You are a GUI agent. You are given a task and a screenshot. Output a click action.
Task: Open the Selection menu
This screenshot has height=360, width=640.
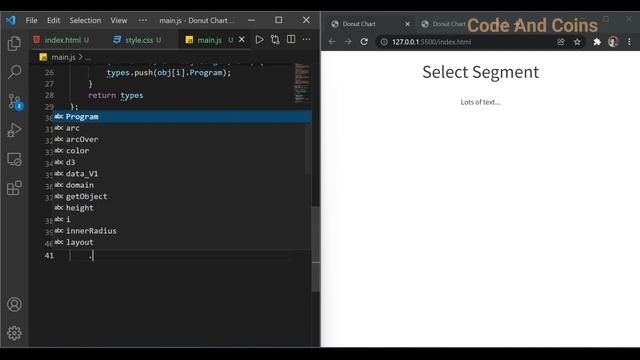pos(85,20)
